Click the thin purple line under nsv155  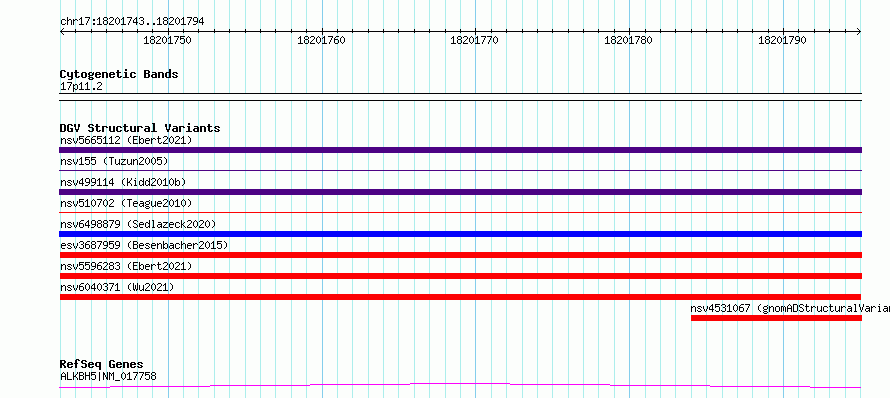(x=460, y=170)
